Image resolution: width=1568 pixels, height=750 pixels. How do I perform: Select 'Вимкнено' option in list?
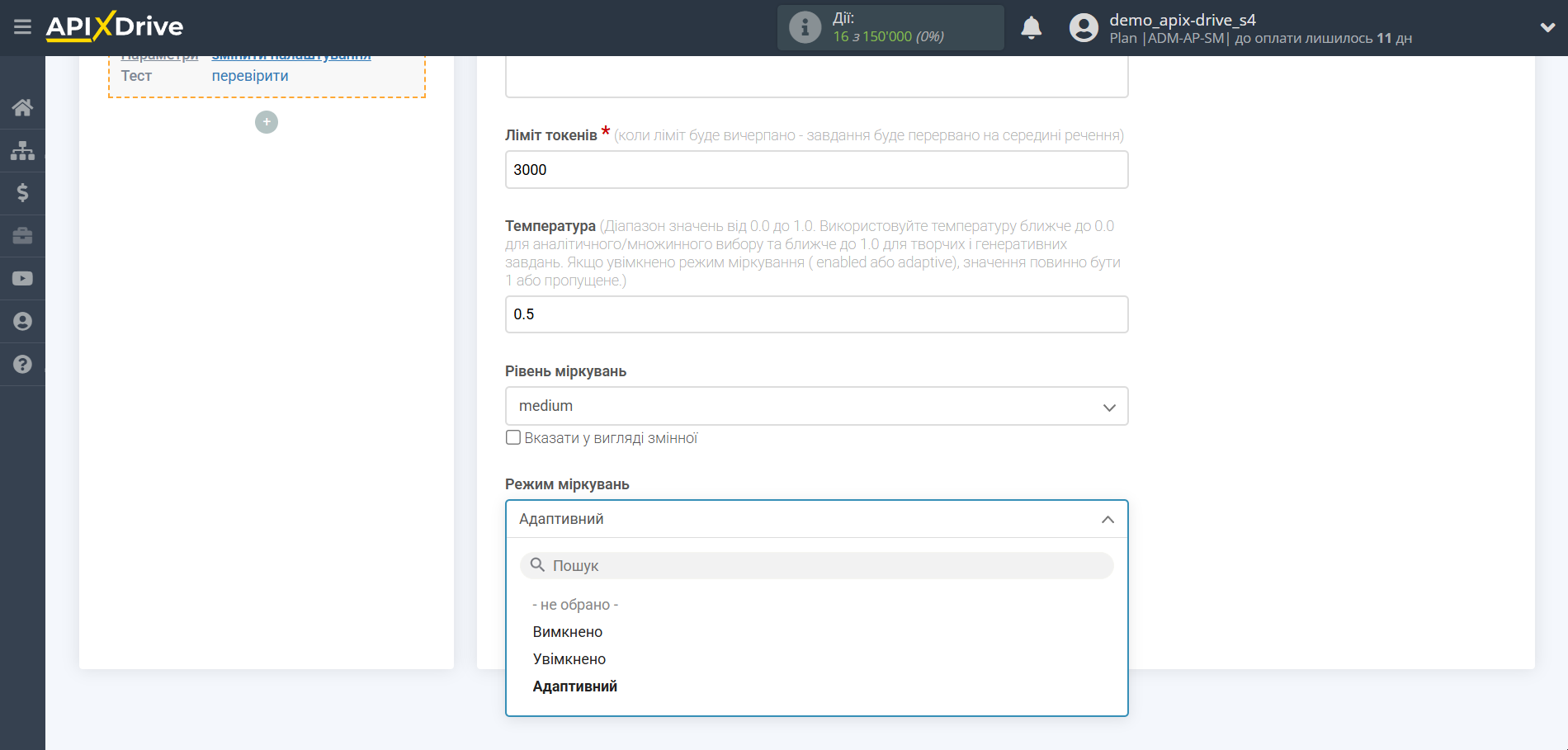click(568, 632)
